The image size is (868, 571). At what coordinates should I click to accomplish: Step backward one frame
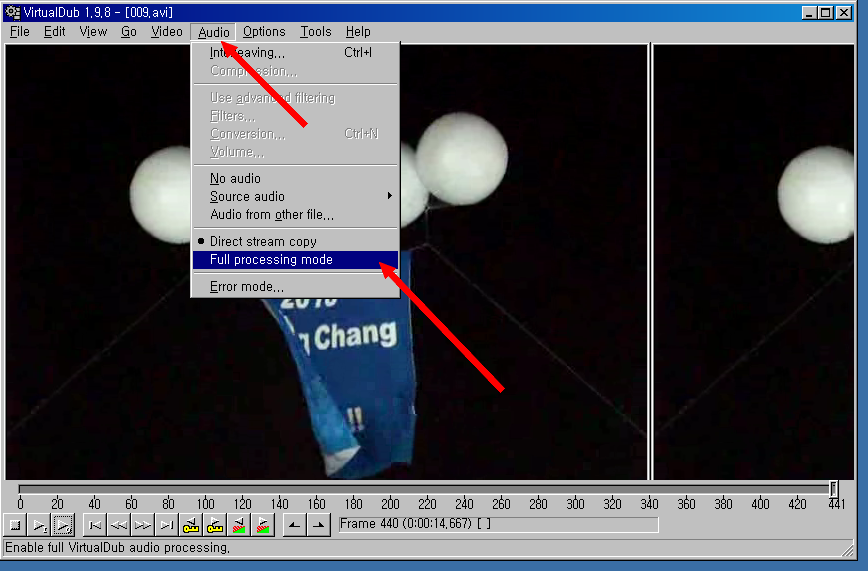point(119,525)
